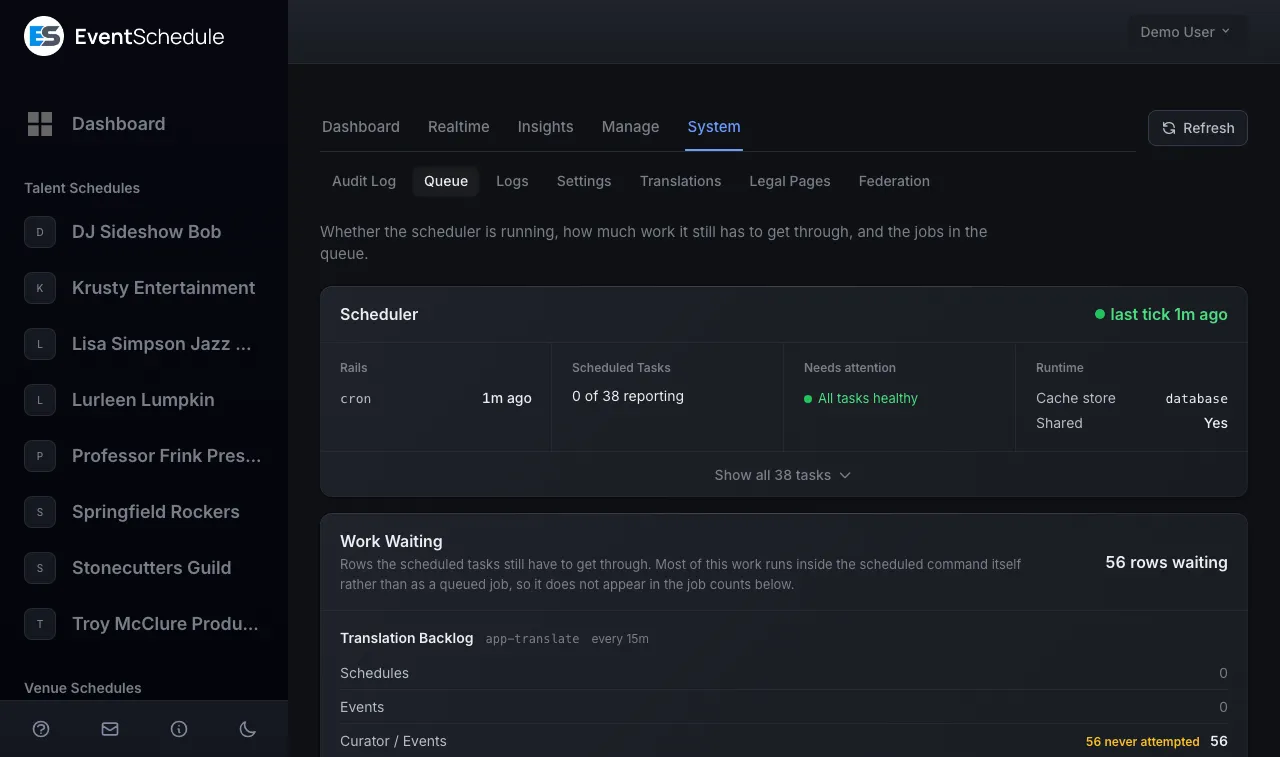The height and width of the screenshot is (757, 1280).
Task: Click the info circle icon
Action: tap(179, 729)
